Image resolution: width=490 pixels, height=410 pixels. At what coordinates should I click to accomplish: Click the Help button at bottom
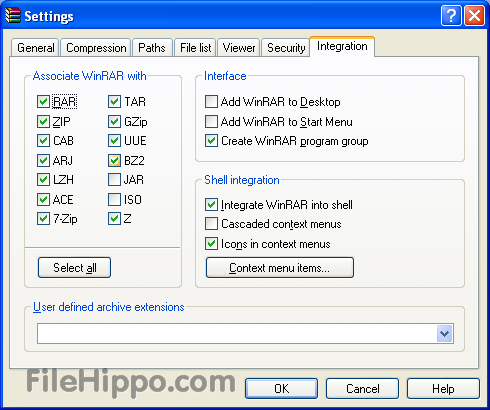[443, 388]
